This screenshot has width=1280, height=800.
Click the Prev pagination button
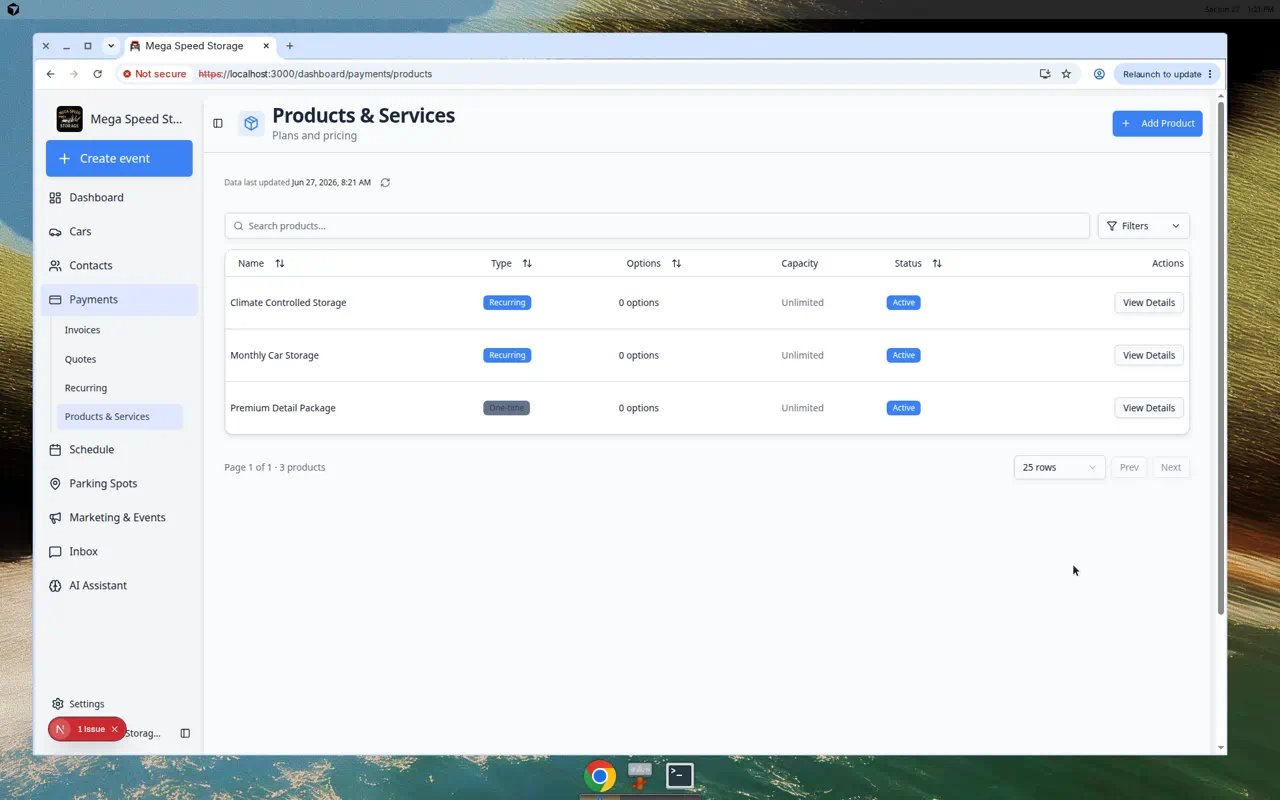(1129, 467)
